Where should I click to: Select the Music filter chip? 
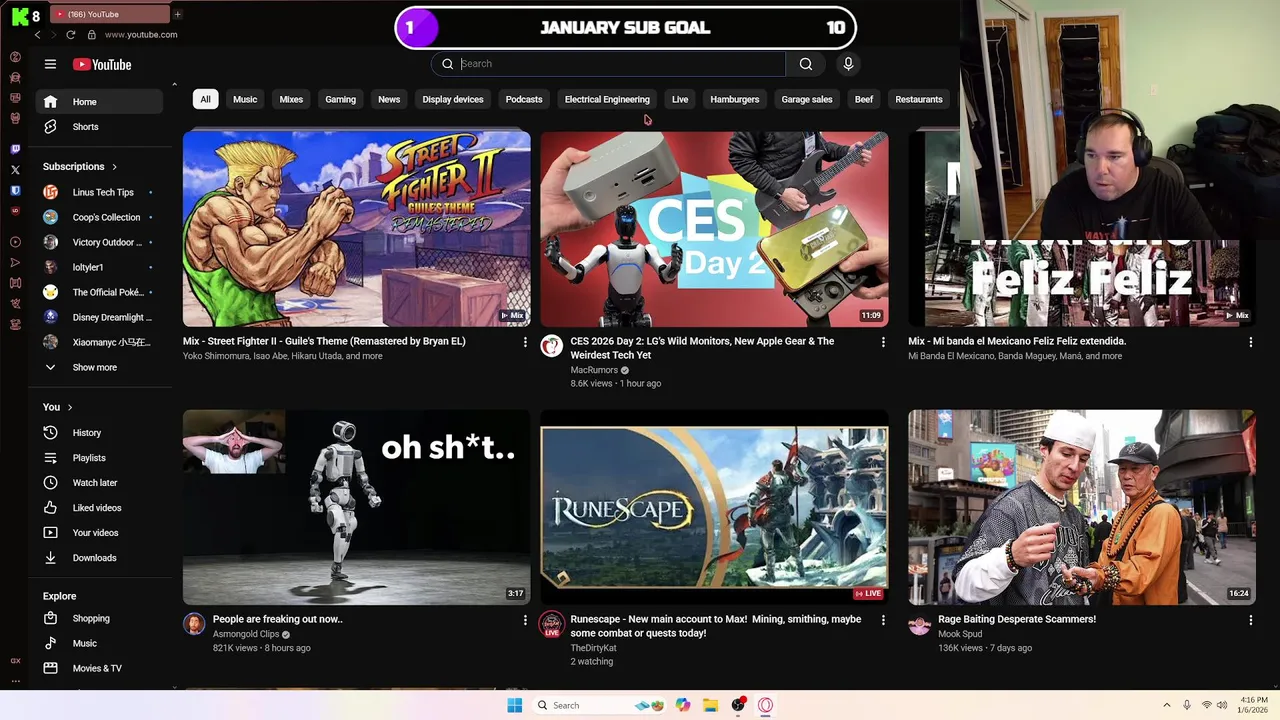[245, 99]
